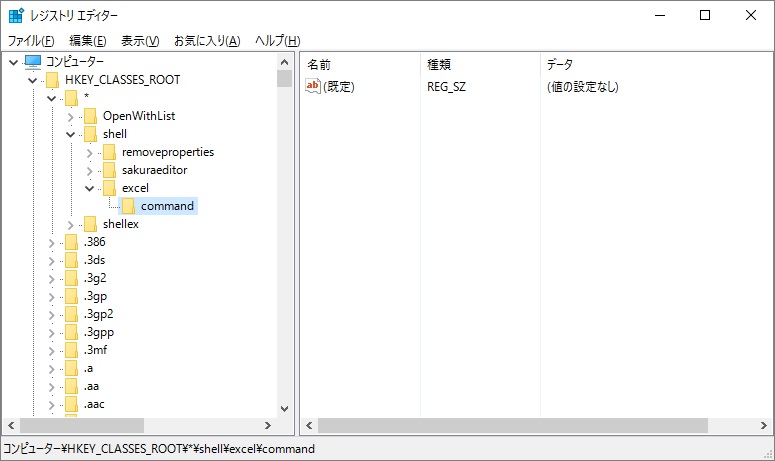Click the .3g2 folder icon

(x=72, y=278)
